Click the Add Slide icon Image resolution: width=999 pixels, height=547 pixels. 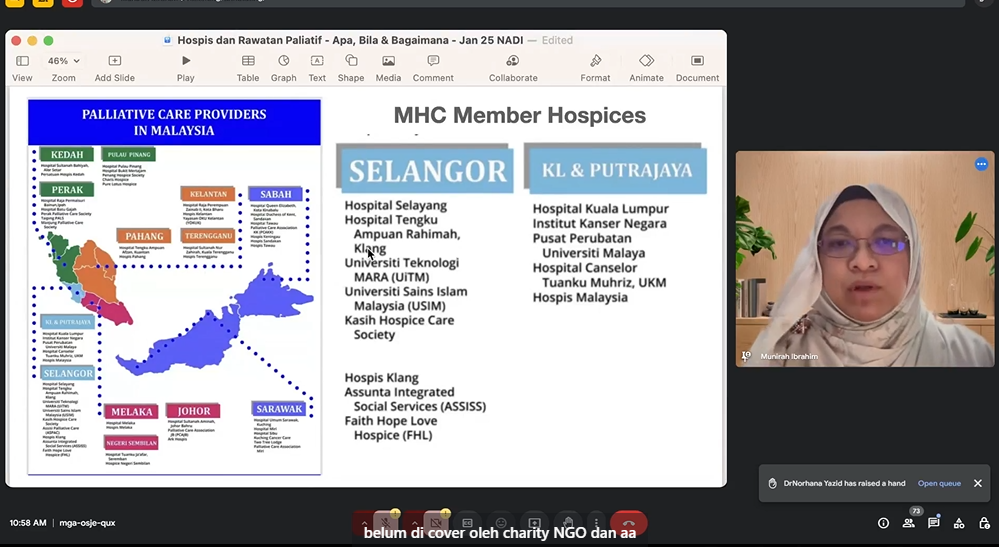pos(115,61)
